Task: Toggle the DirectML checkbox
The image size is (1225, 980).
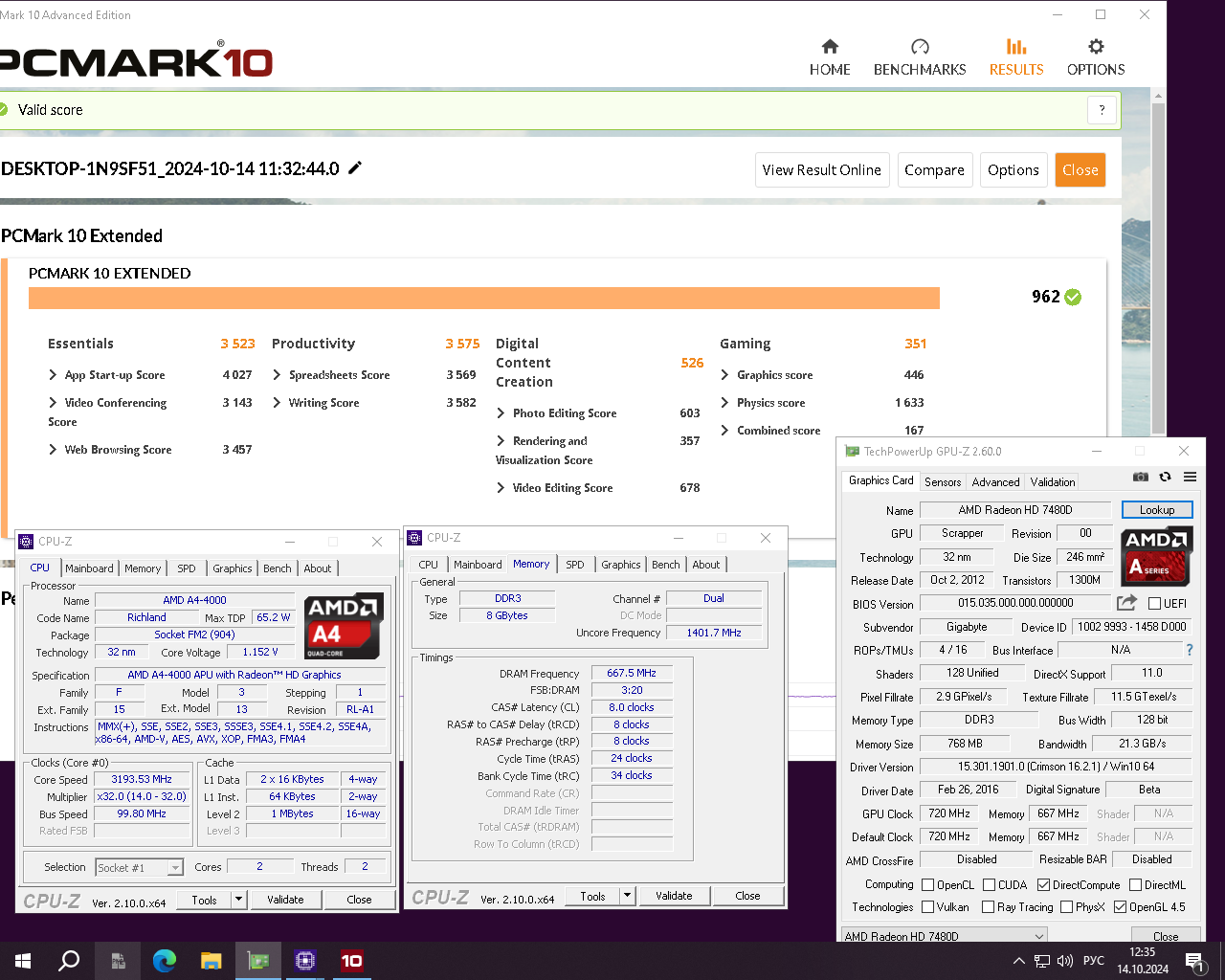Action: click(x=1135, y=885)
